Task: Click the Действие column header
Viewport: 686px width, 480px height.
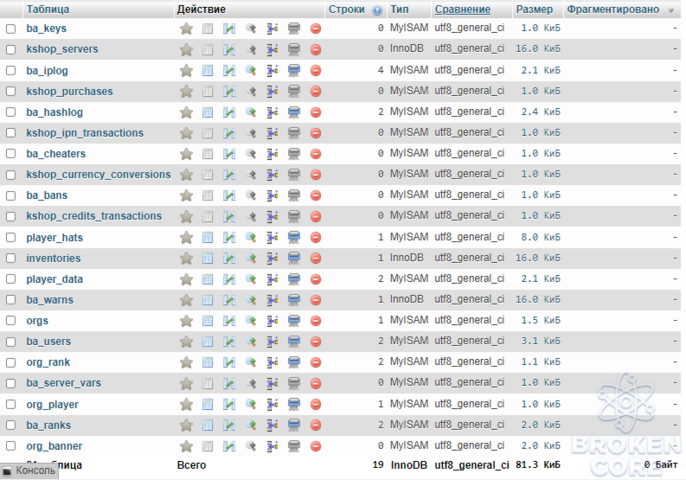Action: pyautogui.click(x=201, y=9)
